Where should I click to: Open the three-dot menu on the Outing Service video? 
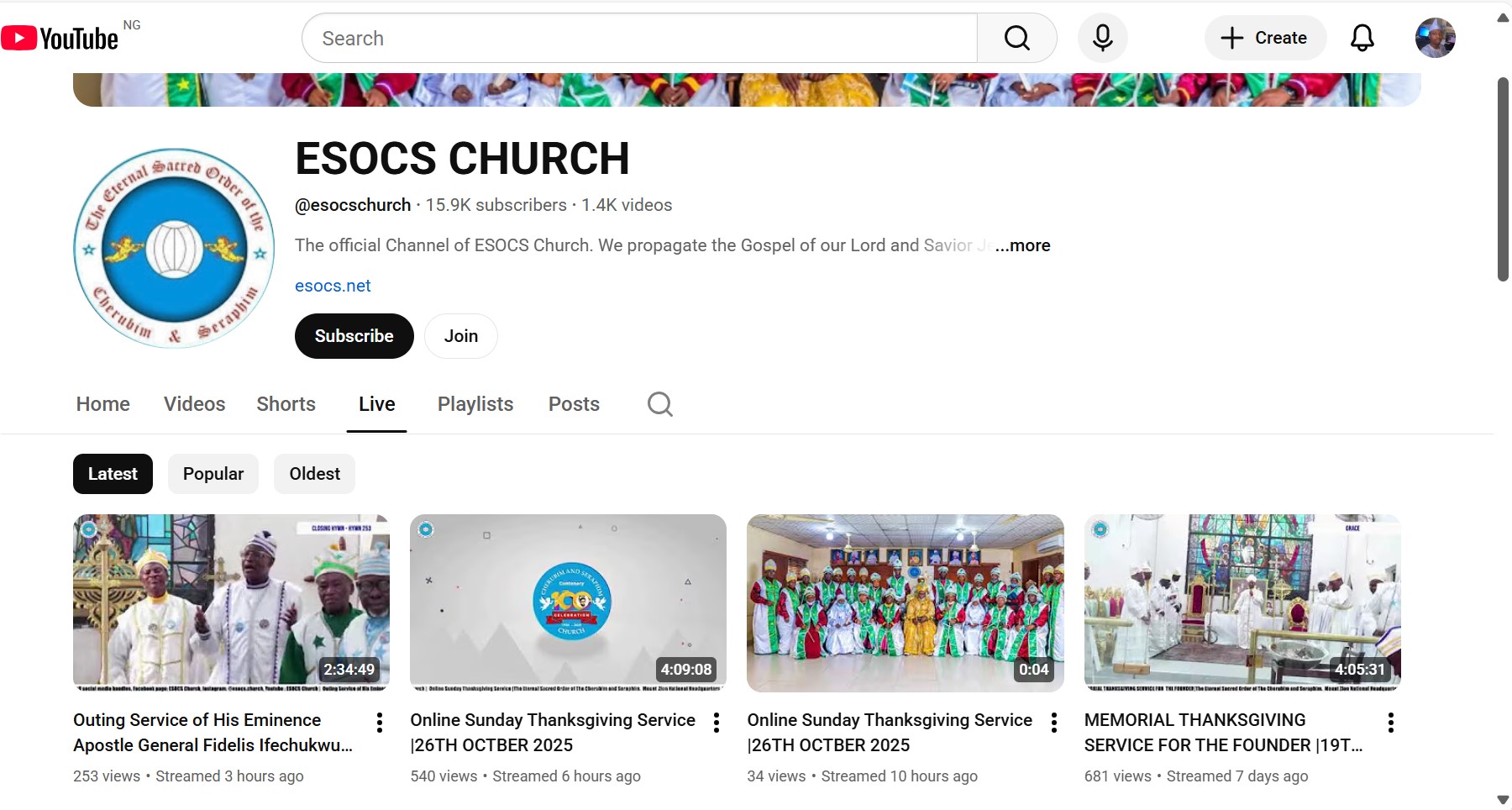click(x=380, y=722)
